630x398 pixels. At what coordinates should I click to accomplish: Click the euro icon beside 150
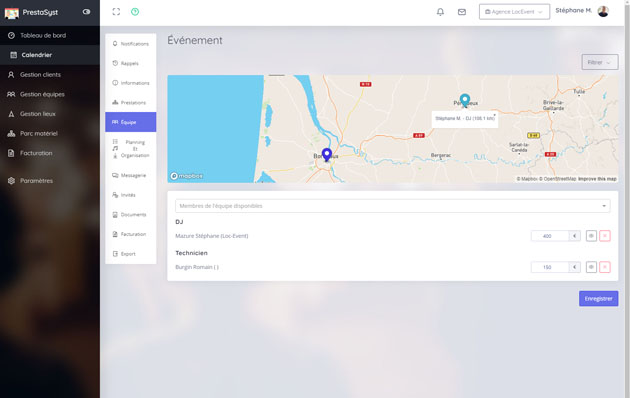click(x=575, y=267)
